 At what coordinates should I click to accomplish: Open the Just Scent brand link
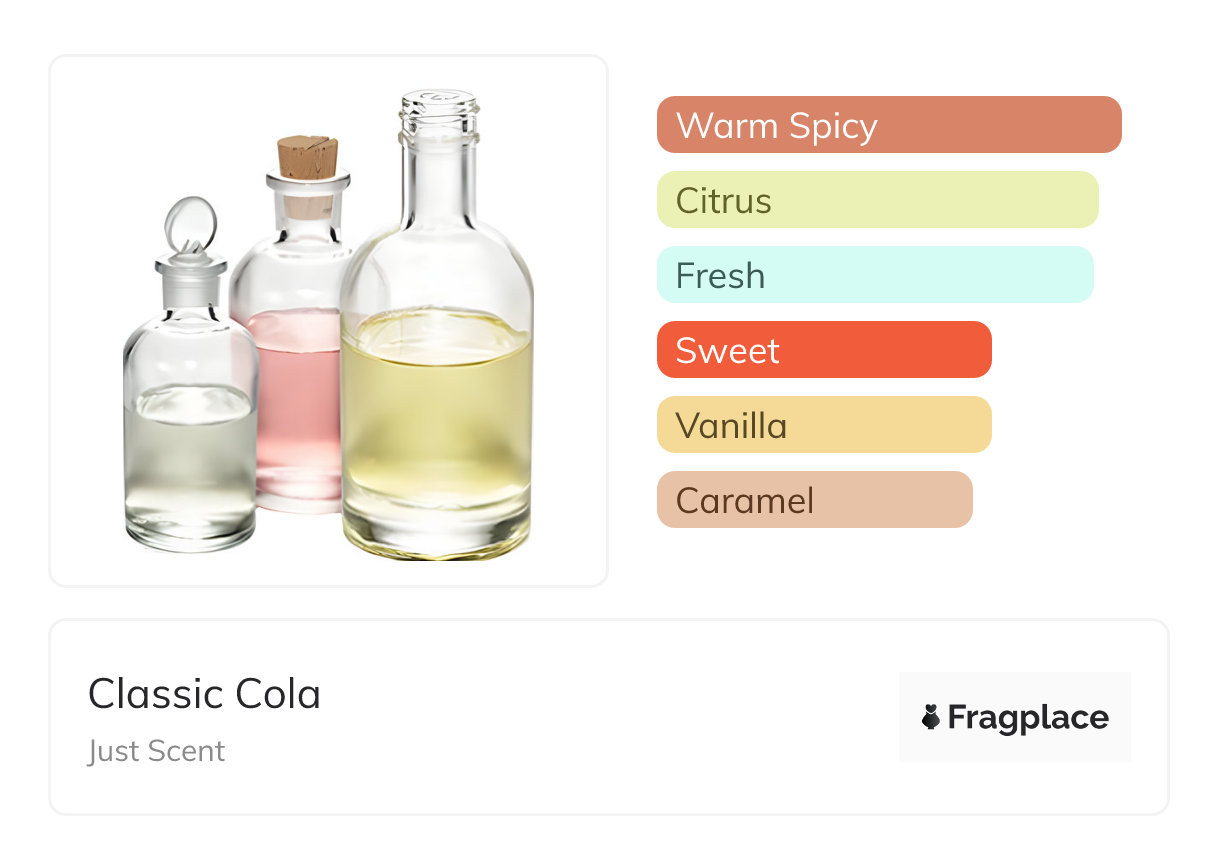click(x=156, y=751)
